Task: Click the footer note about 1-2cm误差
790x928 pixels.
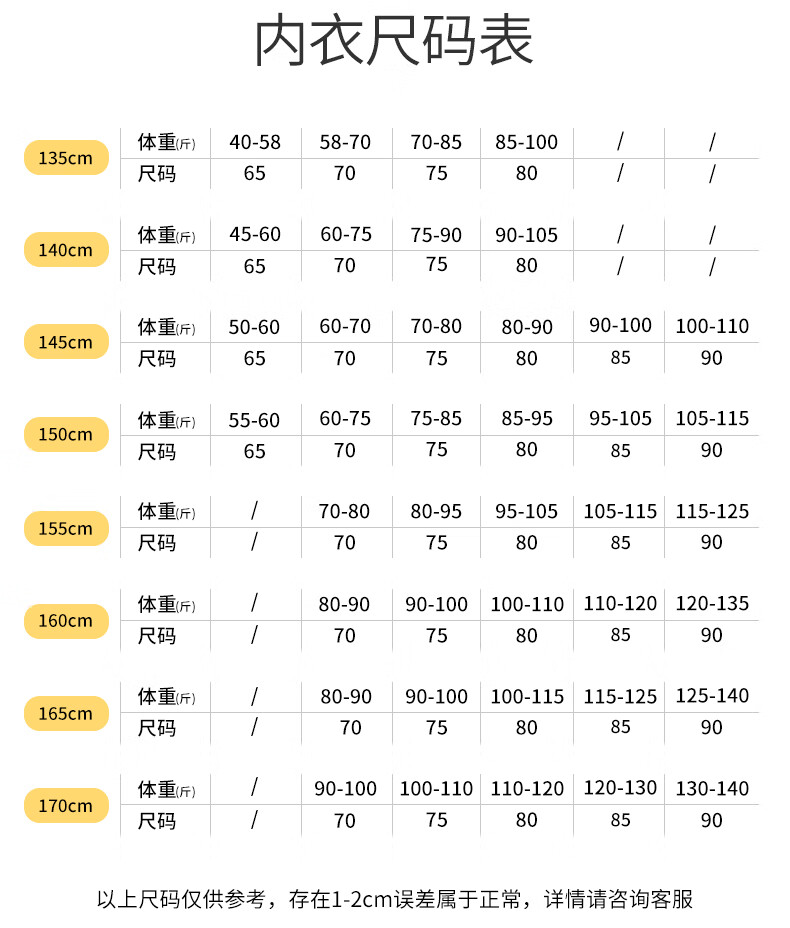Action: click(x=395, y=899)
